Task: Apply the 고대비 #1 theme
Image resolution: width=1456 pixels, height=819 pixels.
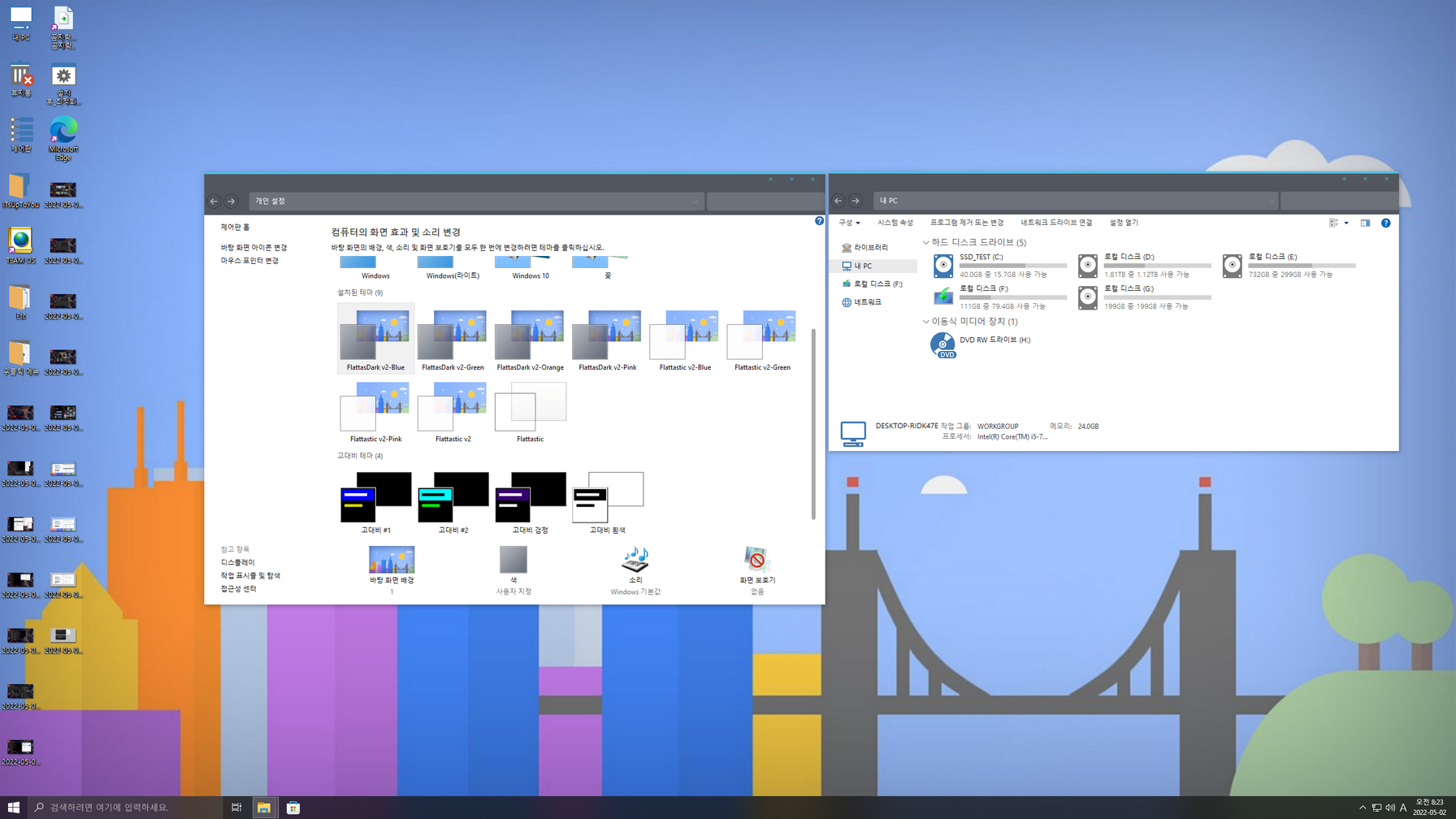Action: click(375, 502)
